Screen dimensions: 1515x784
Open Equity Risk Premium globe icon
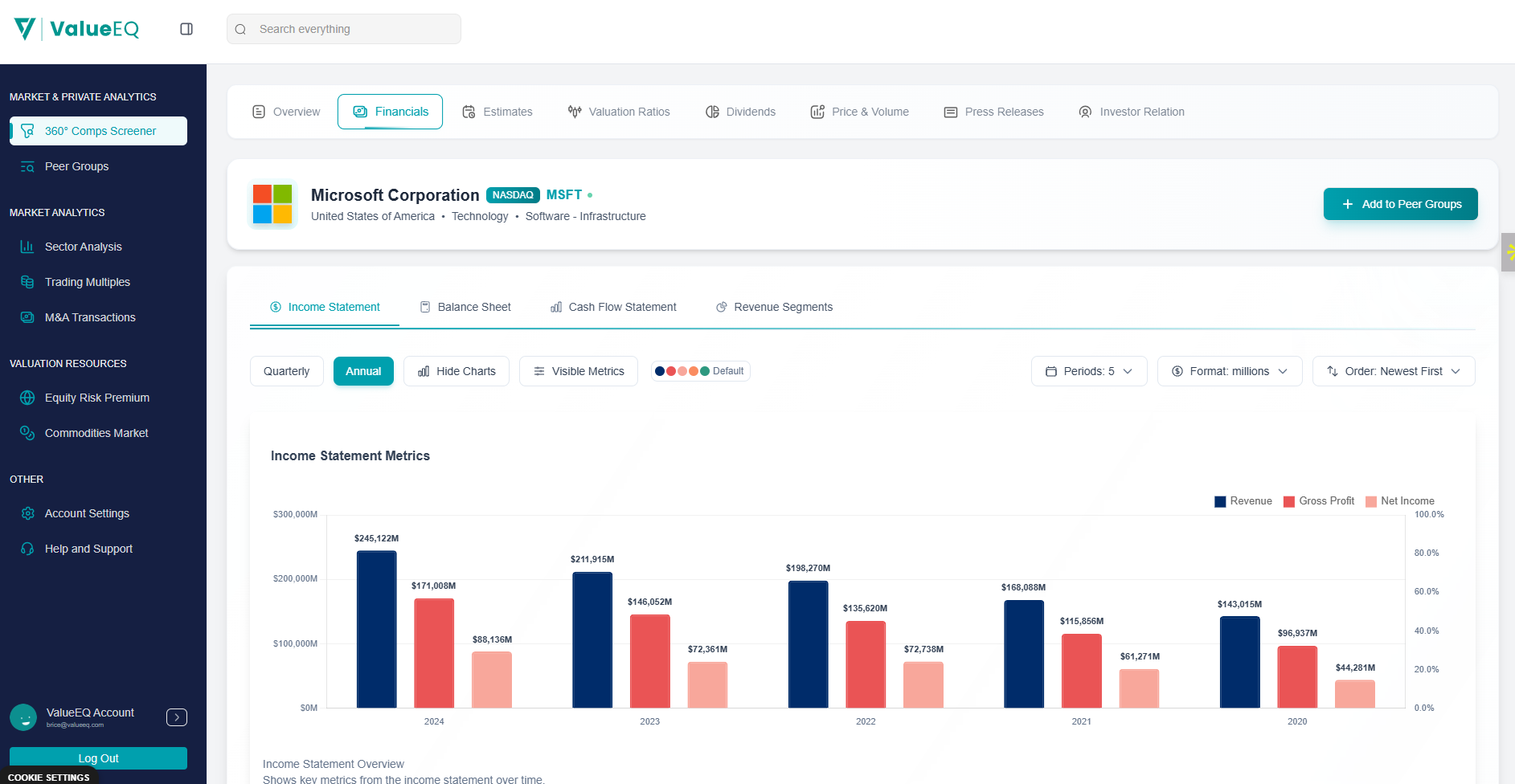pyautogui.click(x=27, y=398)
